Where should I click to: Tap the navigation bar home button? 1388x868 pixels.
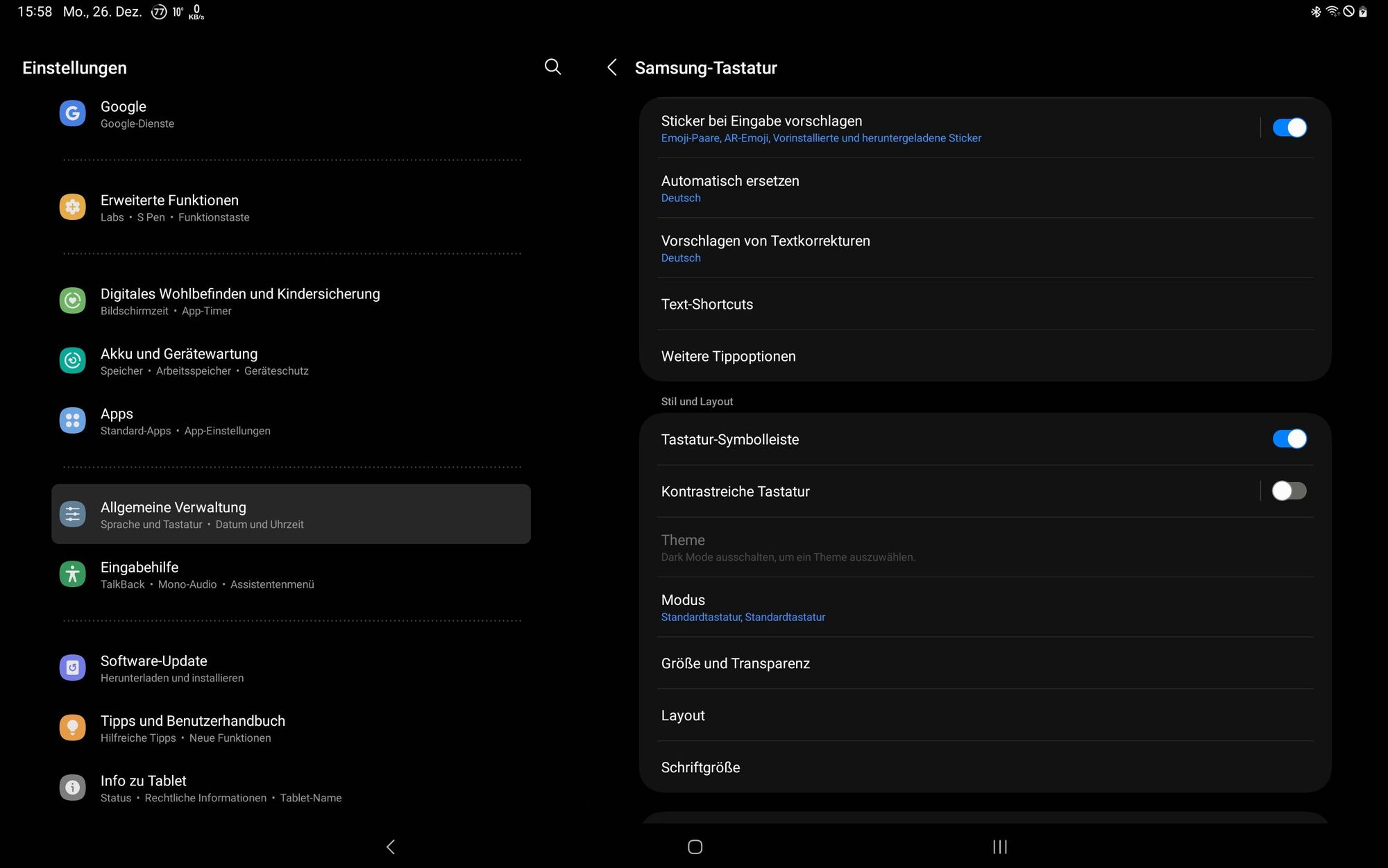(x=695, y=846)
